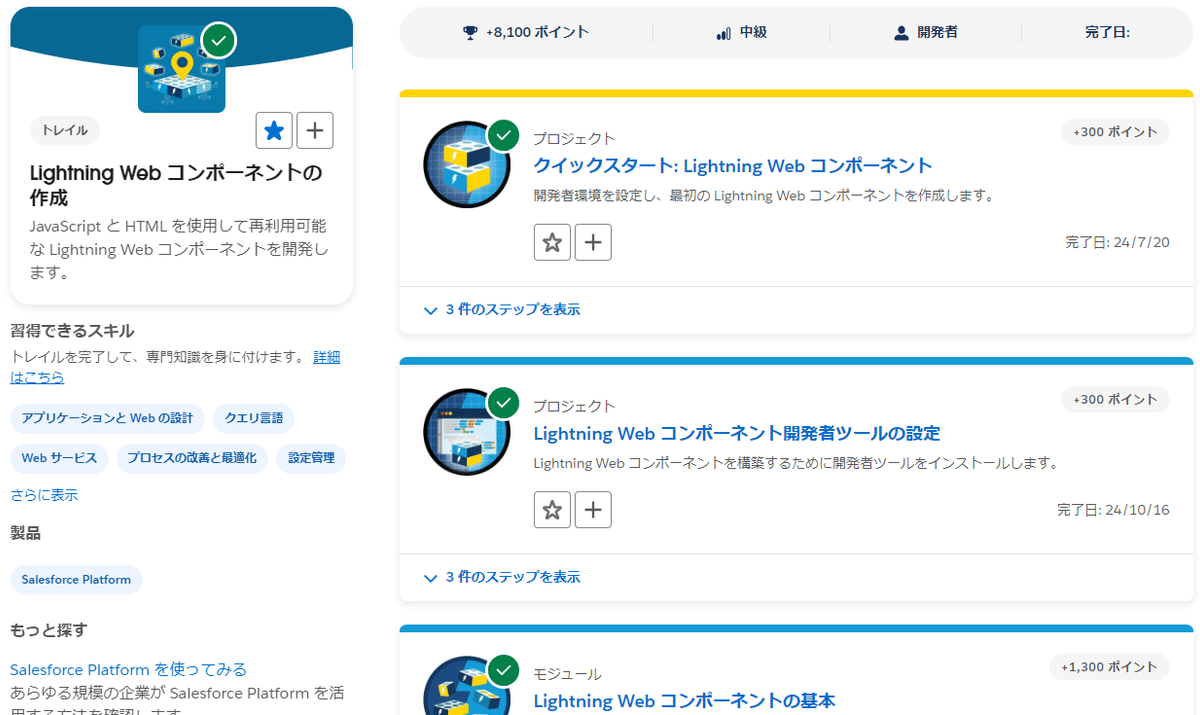Open Lightning Web コンポーネントの基本 module link

(684, 701)
